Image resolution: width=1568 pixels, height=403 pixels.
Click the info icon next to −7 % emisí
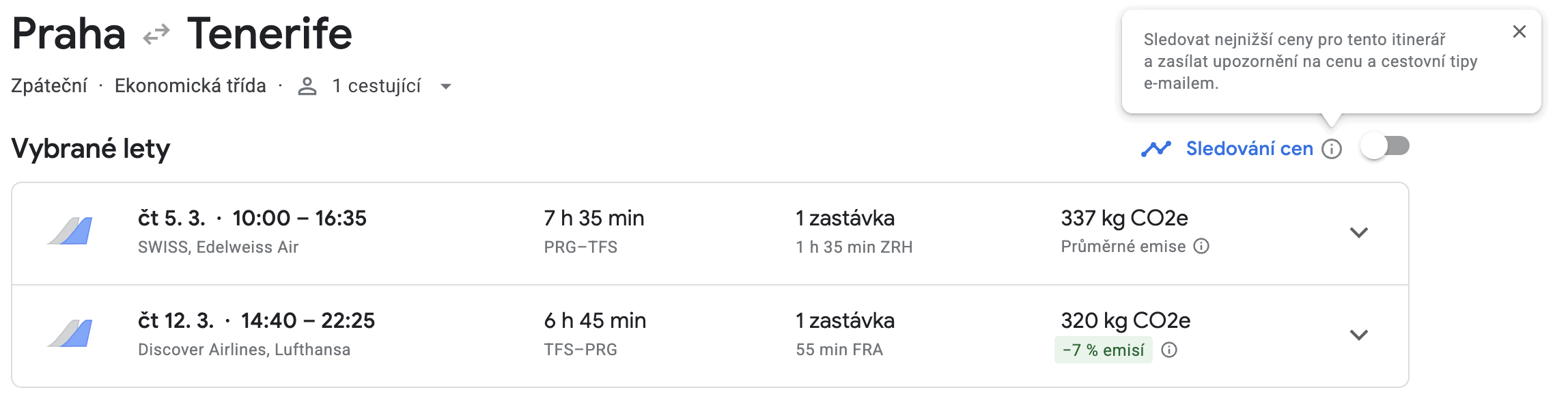click(x=1169, y=350)
